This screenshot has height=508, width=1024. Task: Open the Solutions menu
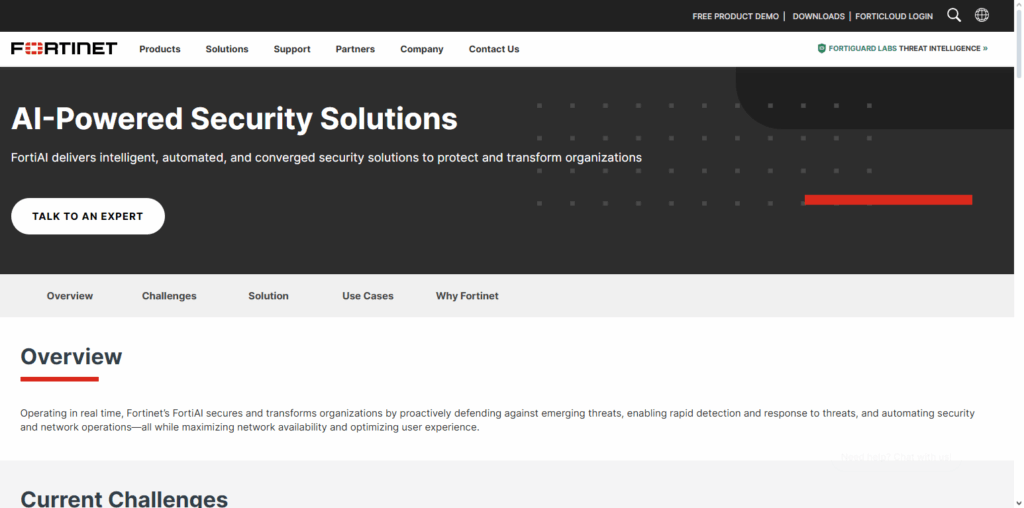pyautogui.click(x=227, y=49)
